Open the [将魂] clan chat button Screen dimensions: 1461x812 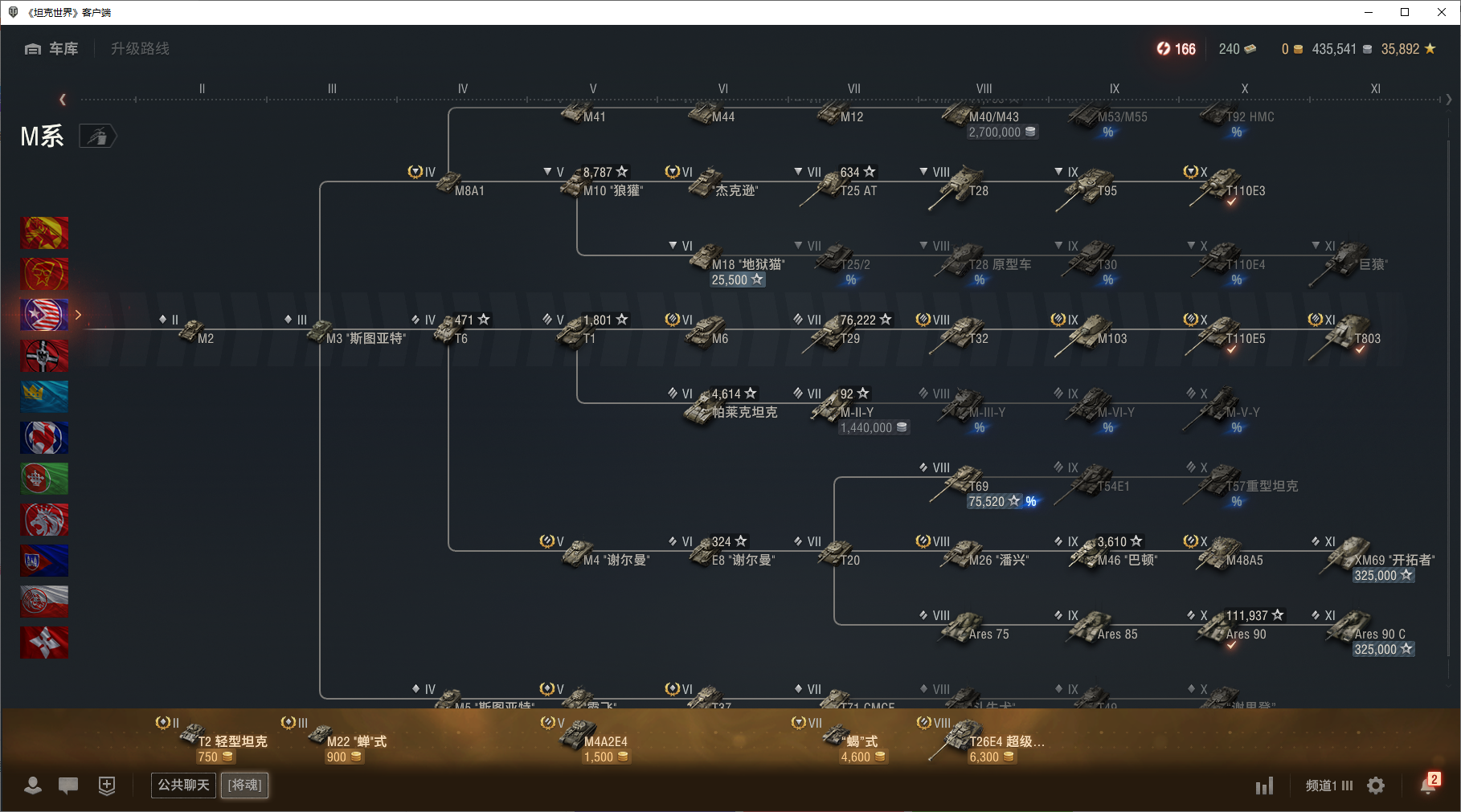[x=244, y=785]
